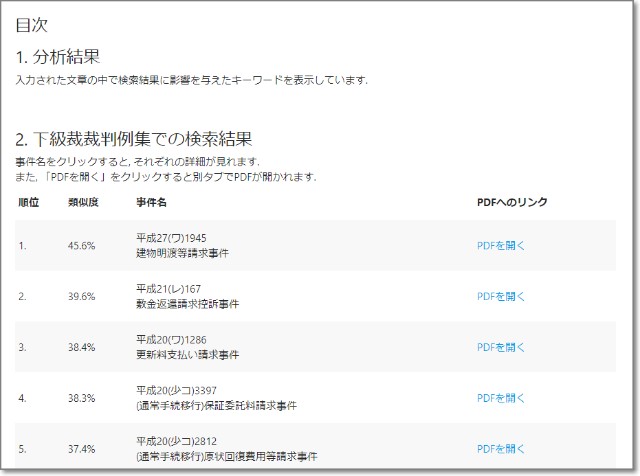Select the 更新料支払い請求事件 case name
The width and height of the screenshot is (640, 476).
(187, 355)
